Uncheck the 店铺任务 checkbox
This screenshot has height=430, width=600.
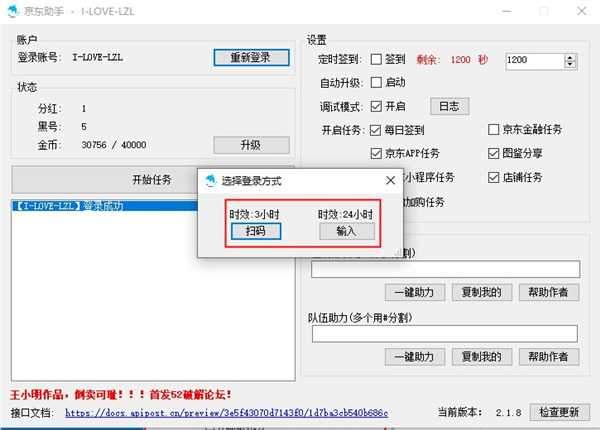[x=494, y=178]
